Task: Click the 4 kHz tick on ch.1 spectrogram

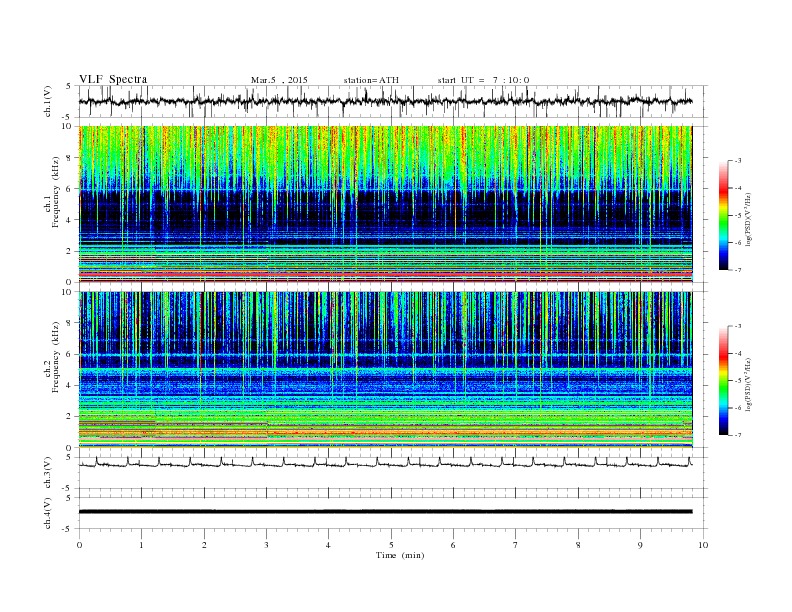Action: (69, 220)
